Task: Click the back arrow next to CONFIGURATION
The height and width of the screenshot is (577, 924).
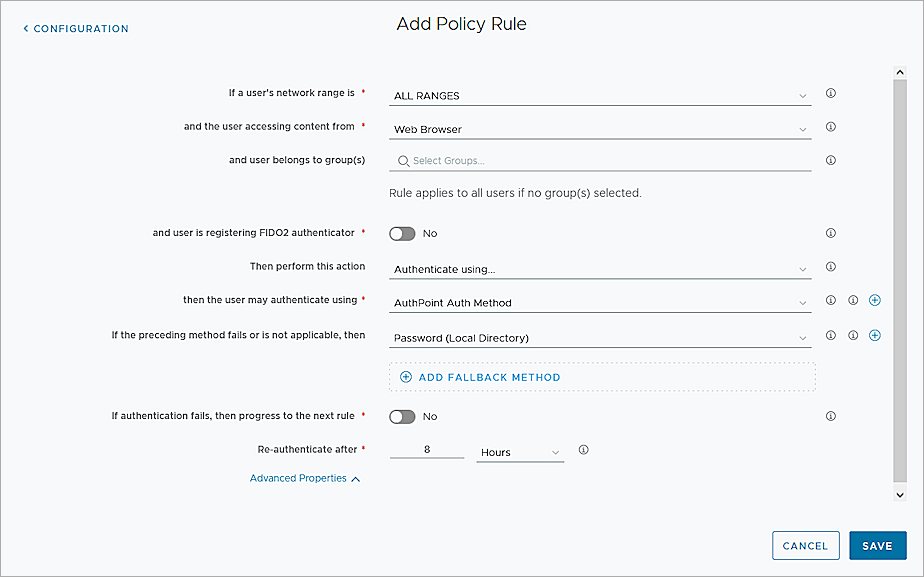Action: 25,28
